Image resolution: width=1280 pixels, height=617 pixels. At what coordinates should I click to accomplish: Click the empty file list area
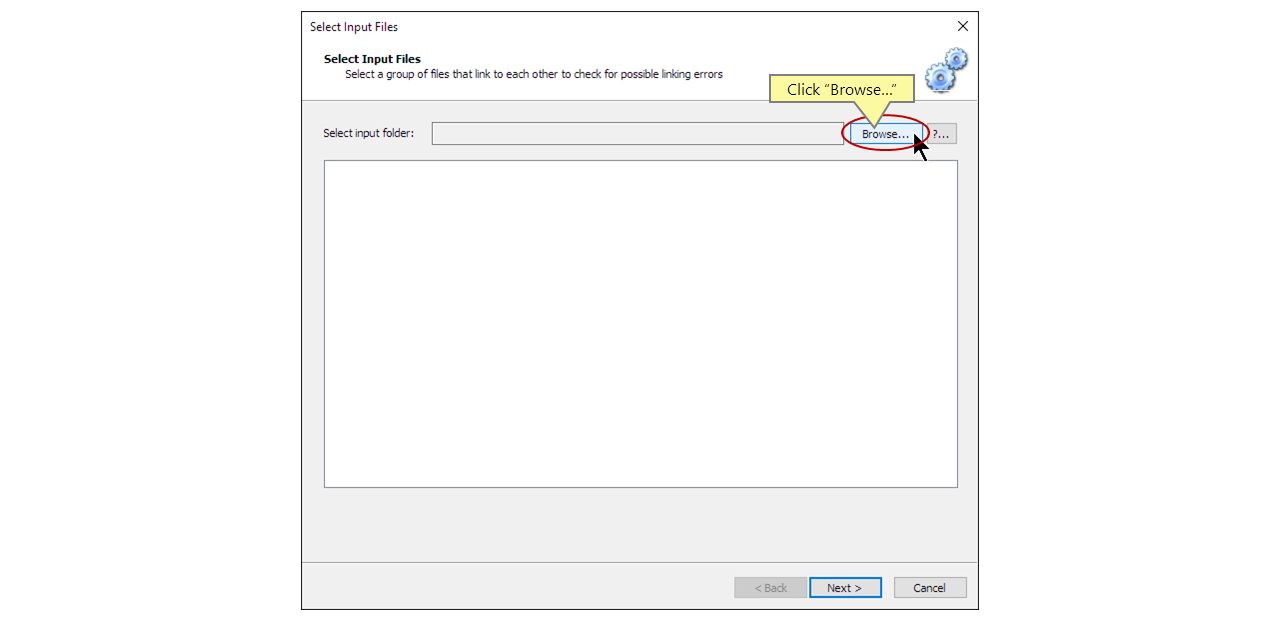[640, 322]
